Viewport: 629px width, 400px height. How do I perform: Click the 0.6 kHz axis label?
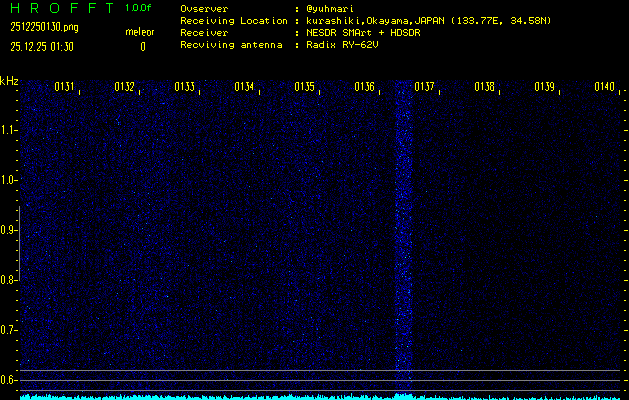click(8, 380)
